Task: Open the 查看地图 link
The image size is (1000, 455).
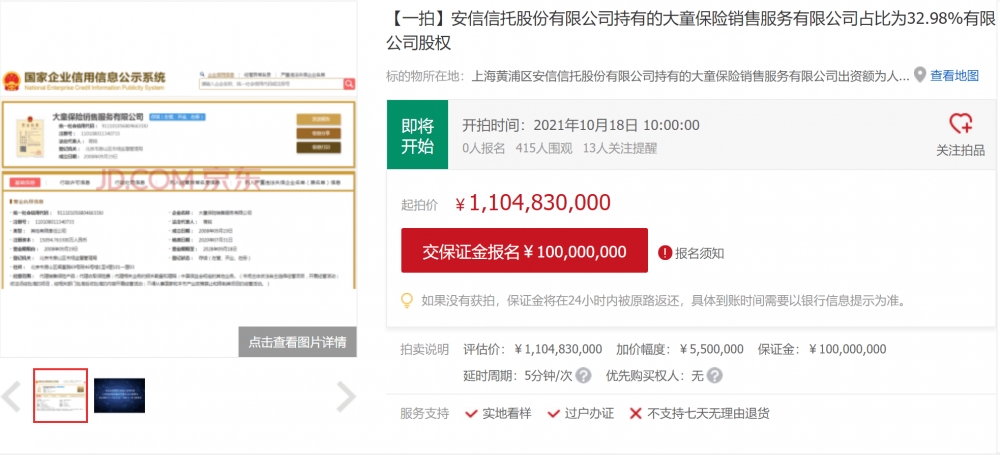Action: point(955,76)
